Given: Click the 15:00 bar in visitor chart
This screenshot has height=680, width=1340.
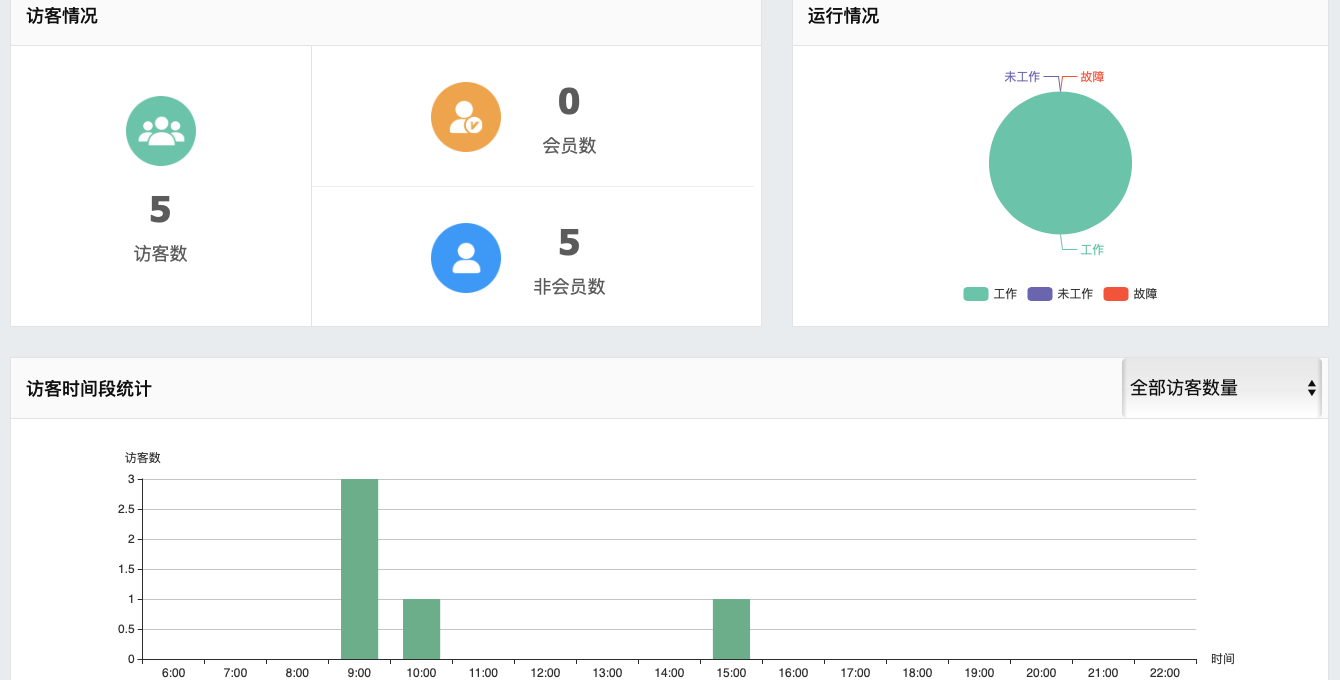Looking at the screenshot, I should click(x=731, y=629).
